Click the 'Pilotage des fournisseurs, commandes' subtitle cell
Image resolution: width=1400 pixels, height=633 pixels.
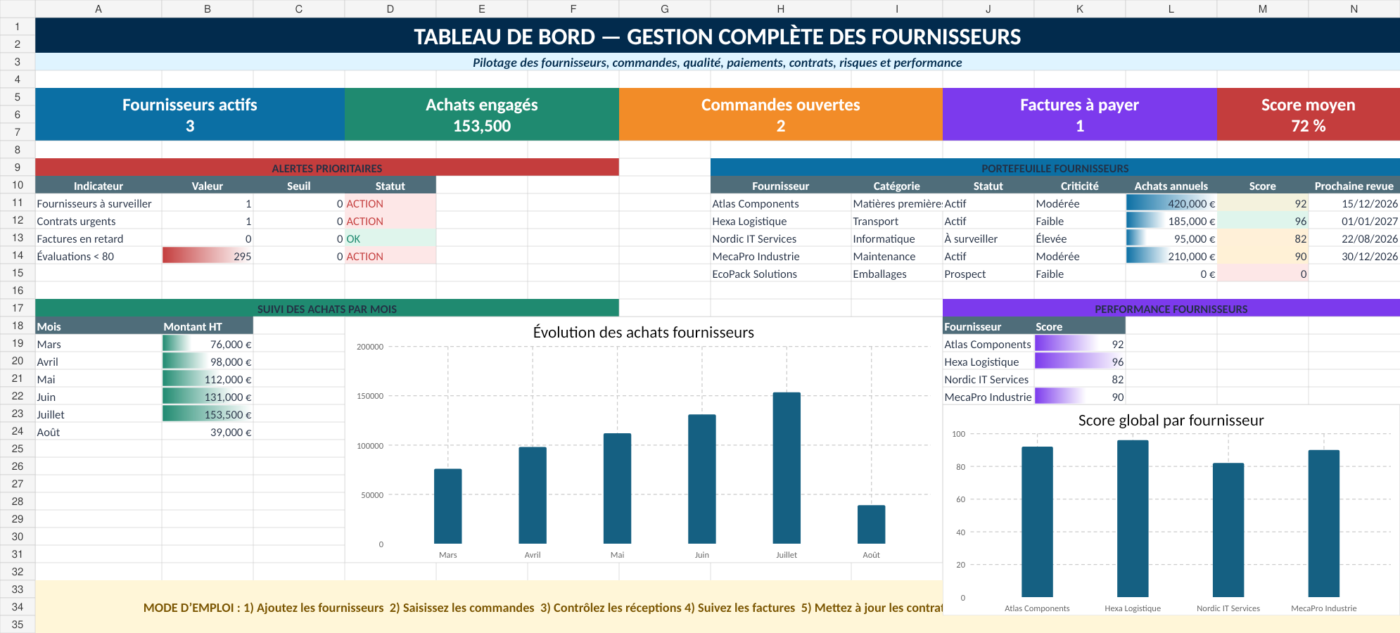[x=717, y=62]
